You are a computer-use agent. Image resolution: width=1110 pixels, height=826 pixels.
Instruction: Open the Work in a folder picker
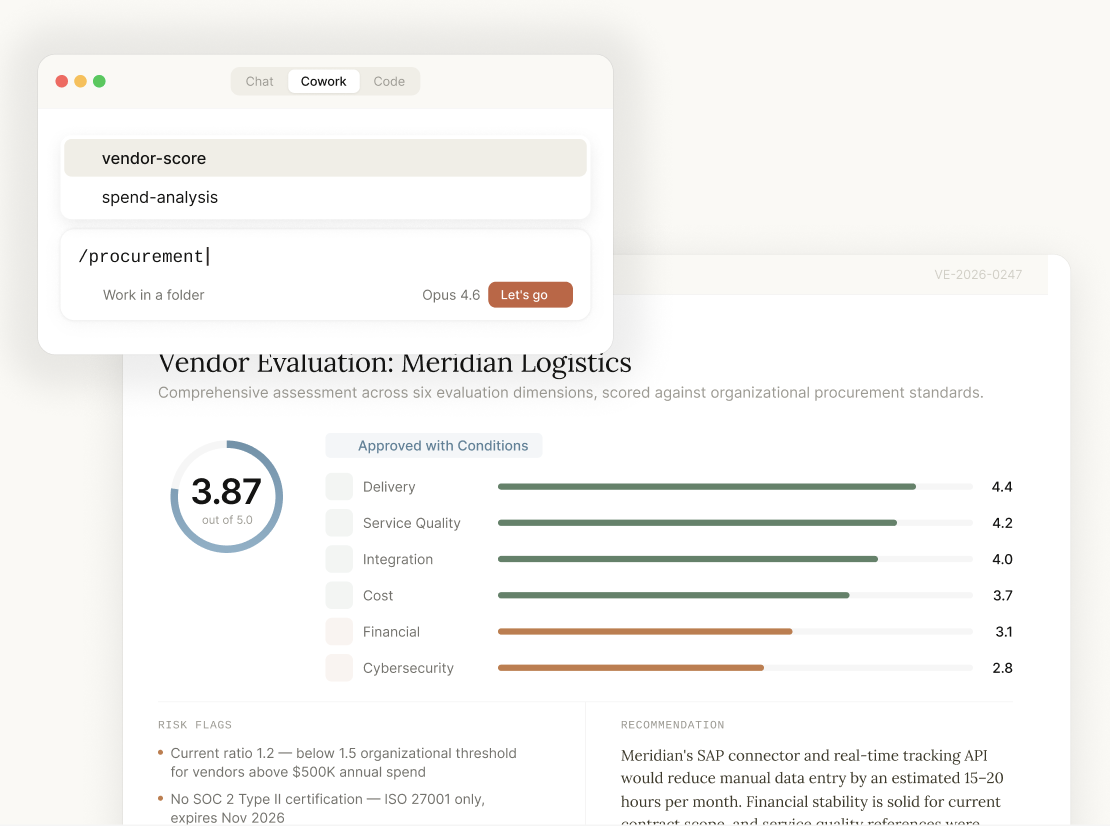(x=154, y=295)
